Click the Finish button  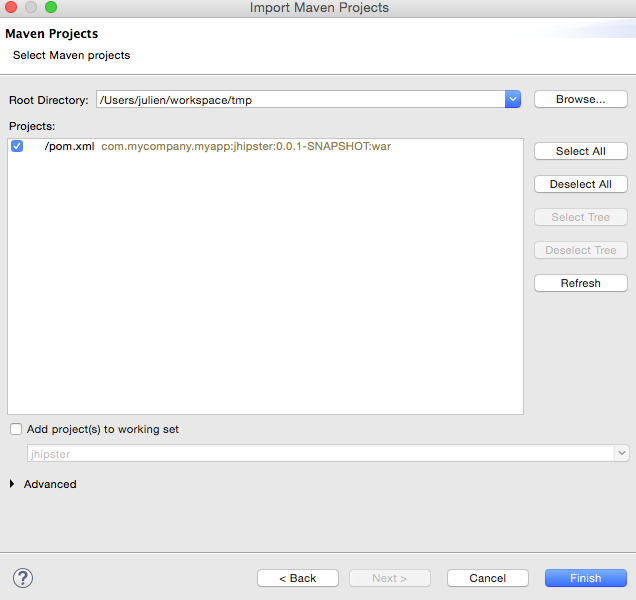[x=585, y=578]
